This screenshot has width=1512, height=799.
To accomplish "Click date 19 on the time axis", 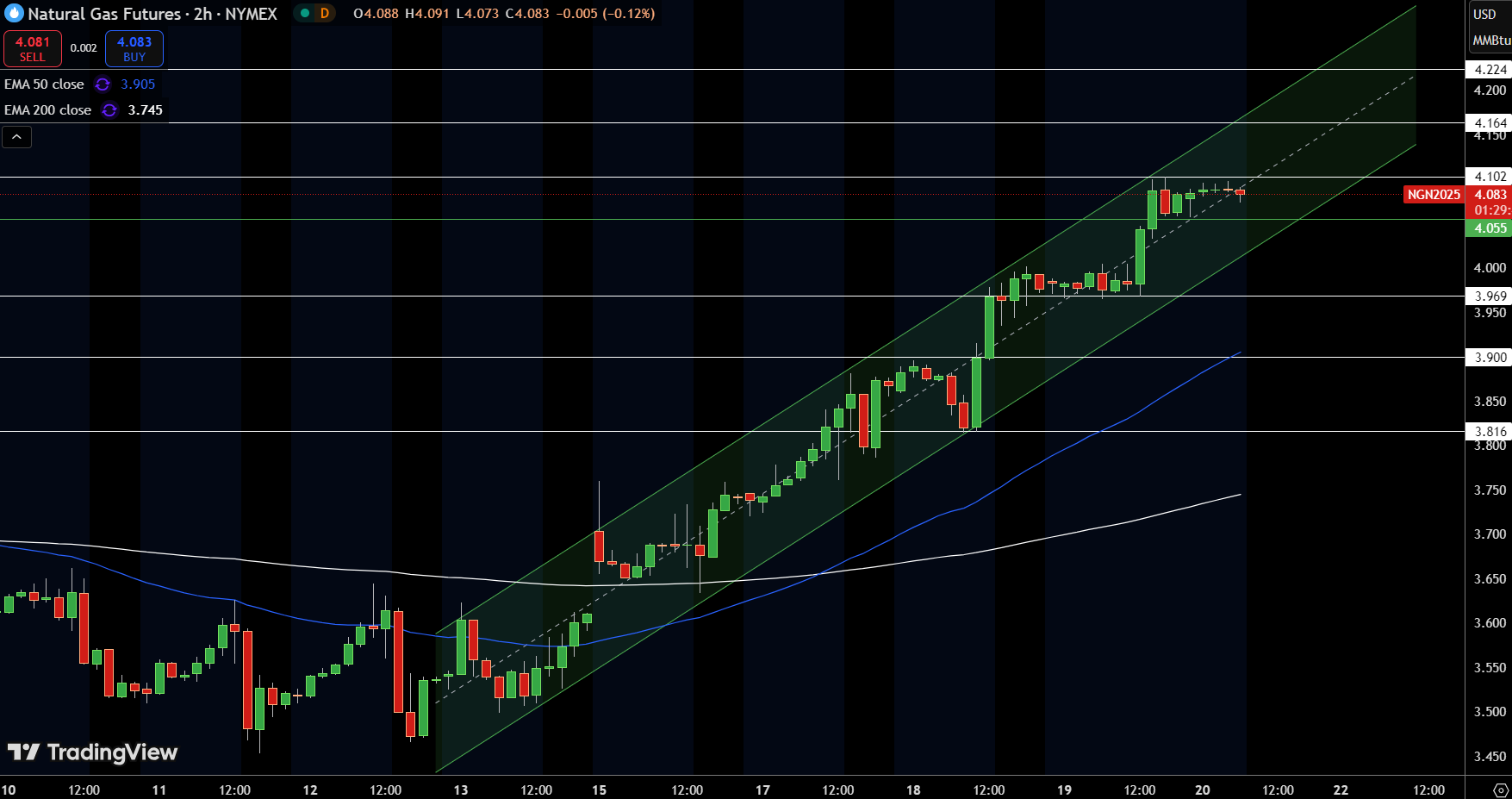I will click(x=1064, y=790).
